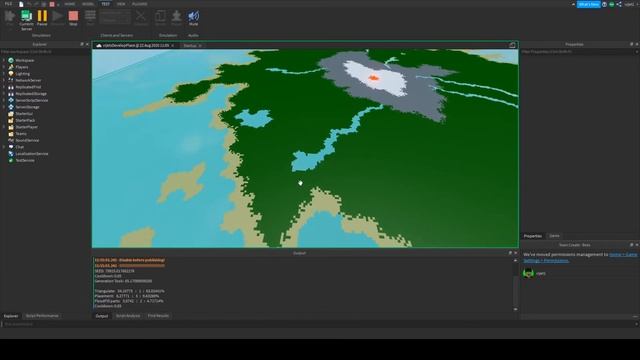Viewport: 640px width, 360px height.
Task: Select ServerStorage icon in Explorer
Action: (11, 107)
